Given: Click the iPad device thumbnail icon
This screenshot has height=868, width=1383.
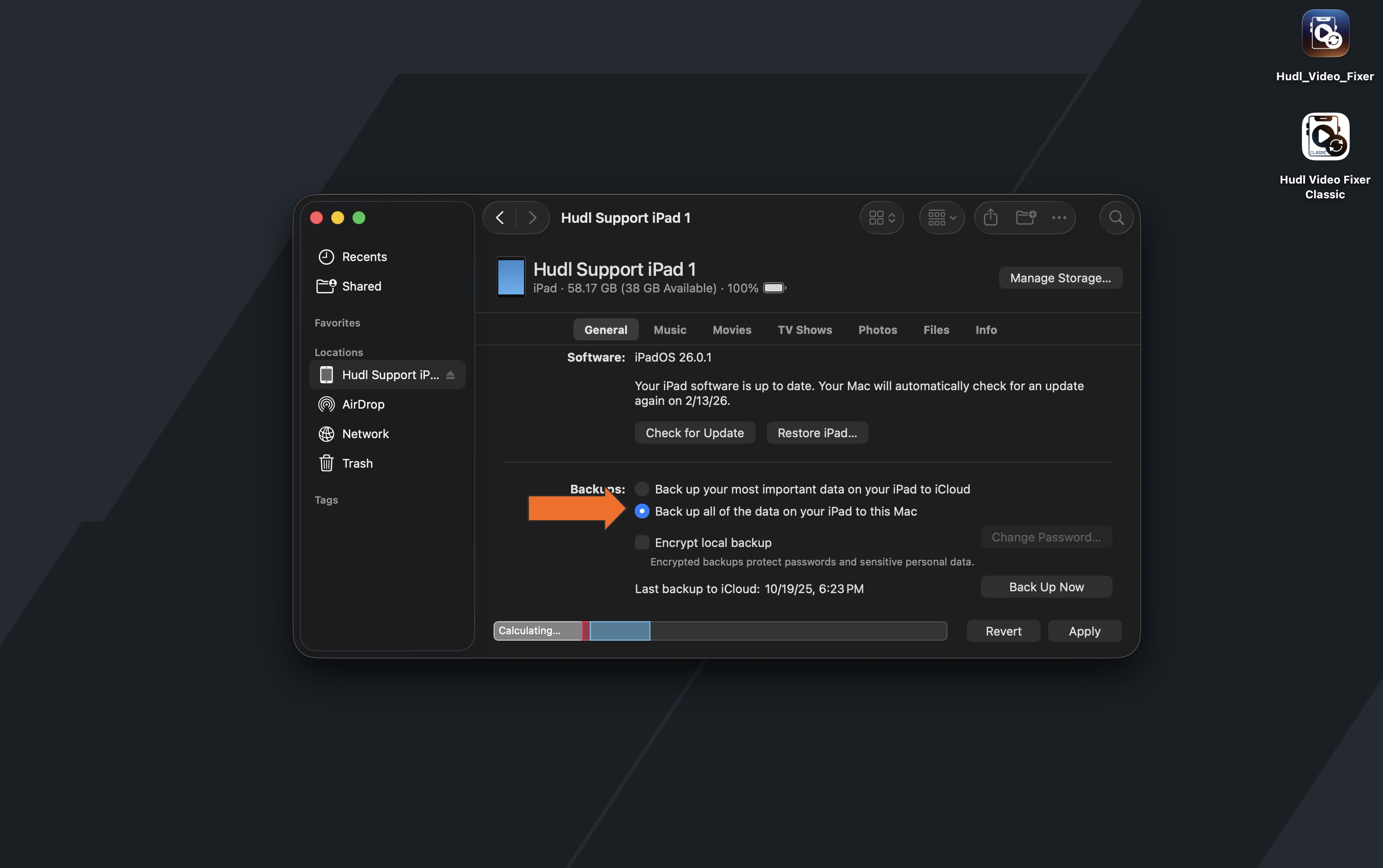Looking at the screenshot, I should coord(510,277).
